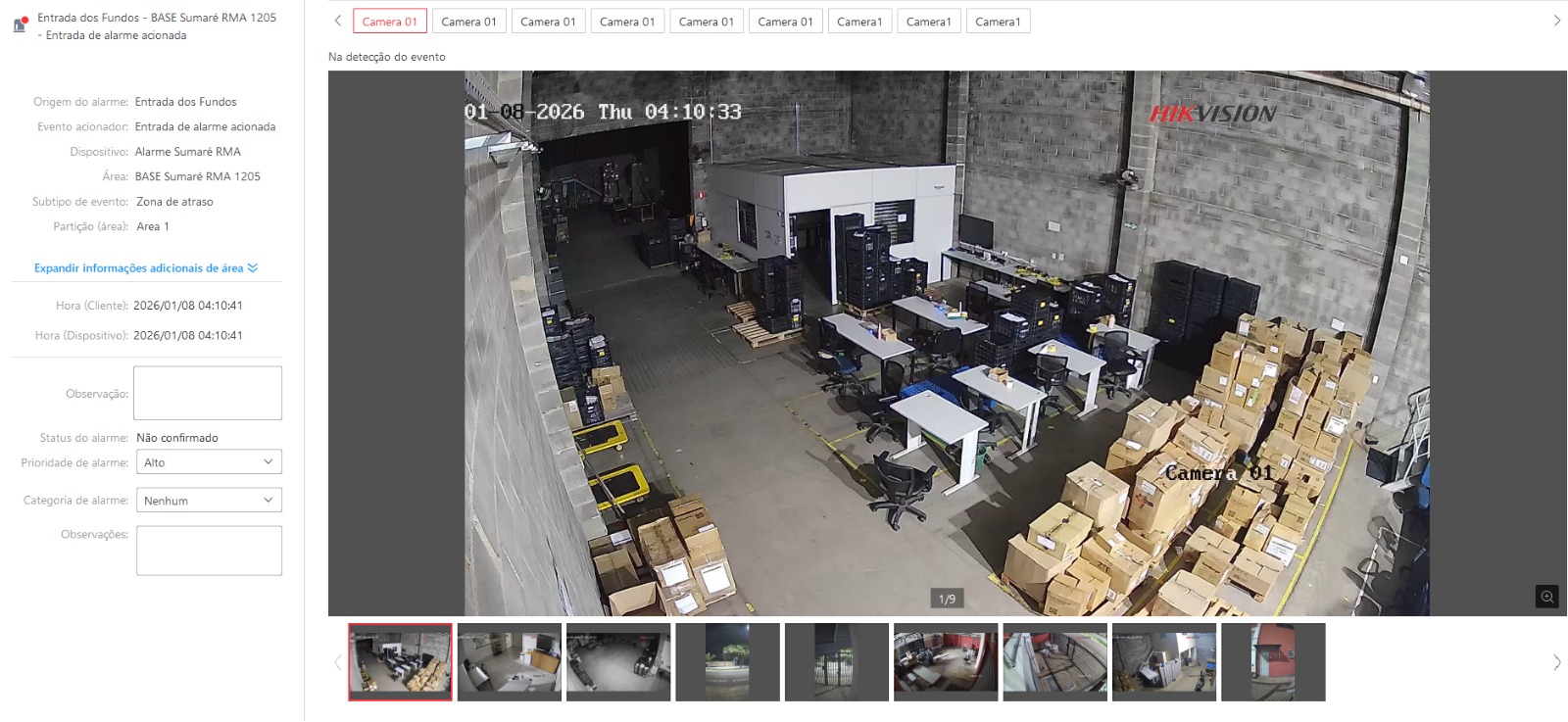1568x722 pixels.
Task: Click previous thumbnails arrow at bottom left
Action: click(x=338, y=663)
